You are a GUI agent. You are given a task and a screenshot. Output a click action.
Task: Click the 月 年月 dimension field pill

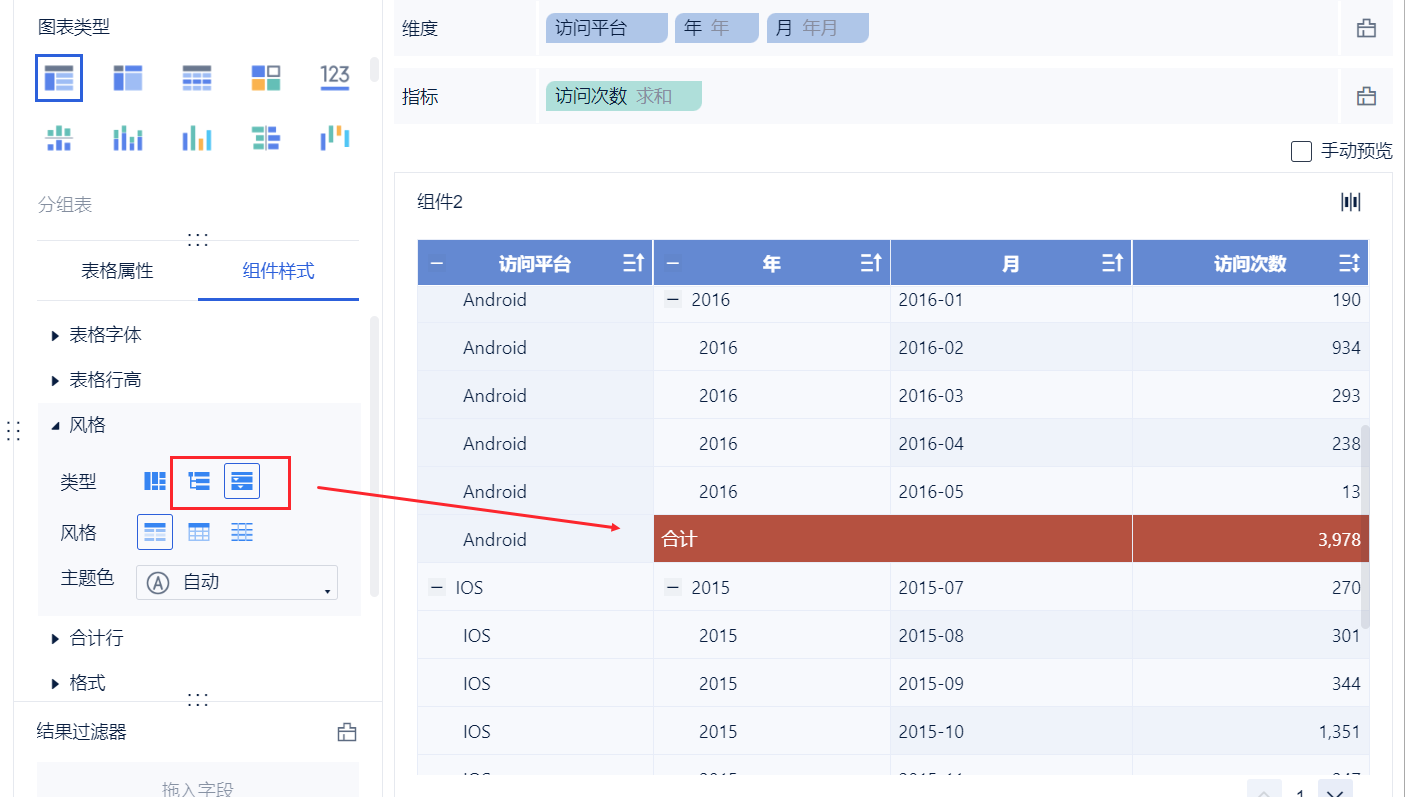pos(817,28)
